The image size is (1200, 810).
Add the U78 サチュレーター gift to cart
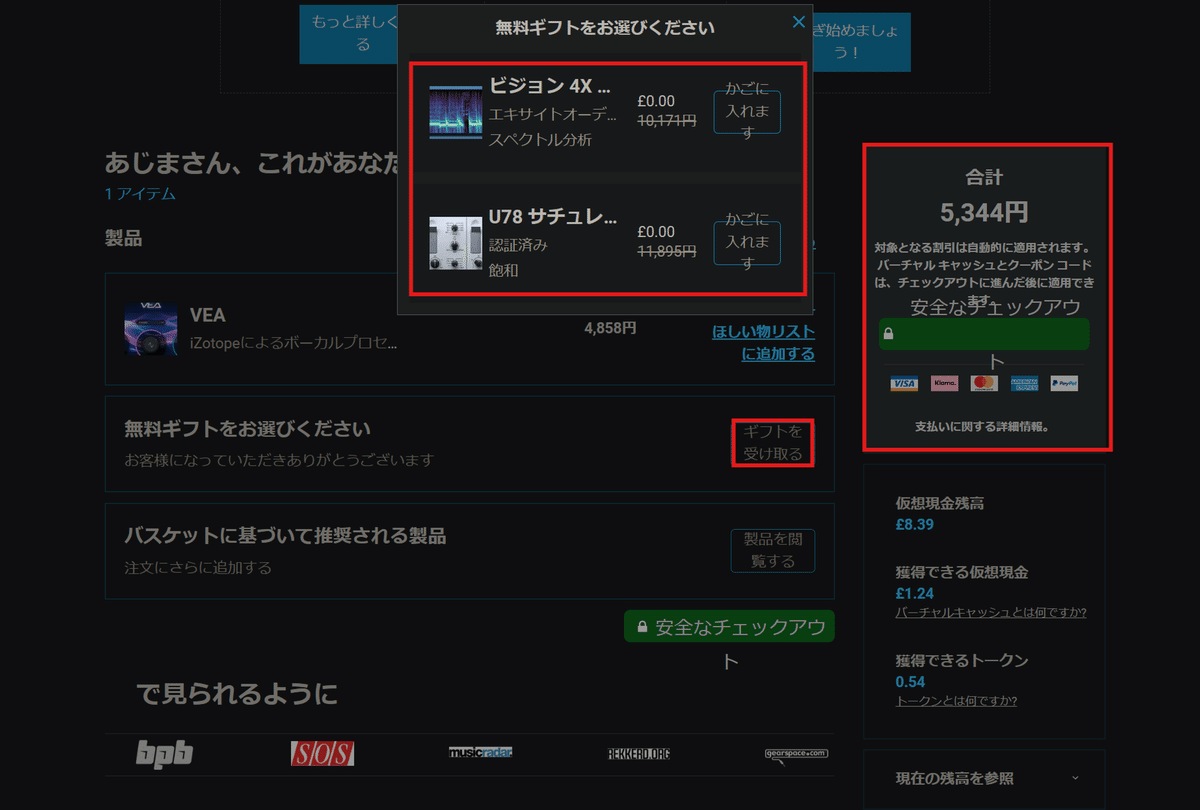tap(747, 242)
